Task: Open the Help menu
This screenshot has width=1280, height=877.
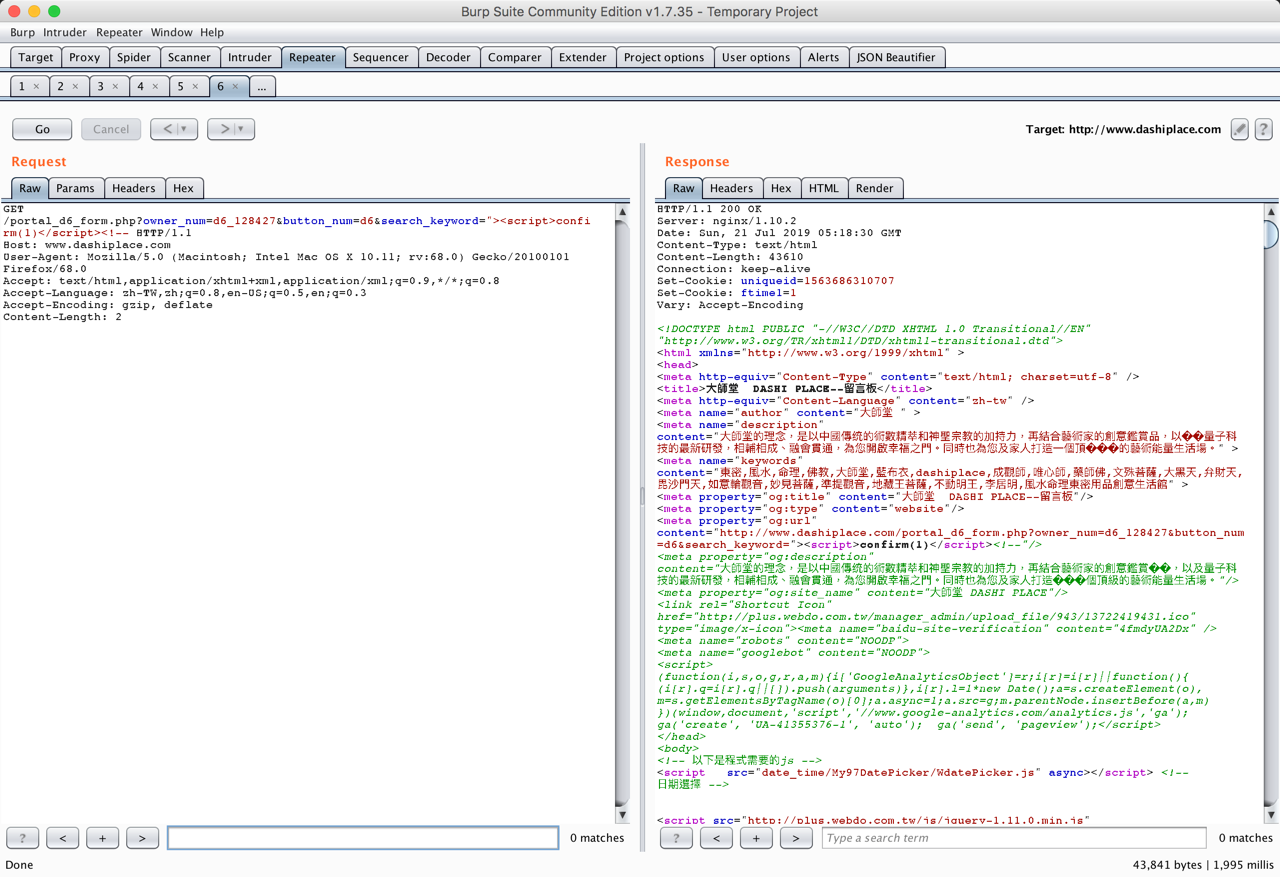Action: pyautogui.click(x=212, y=33)
